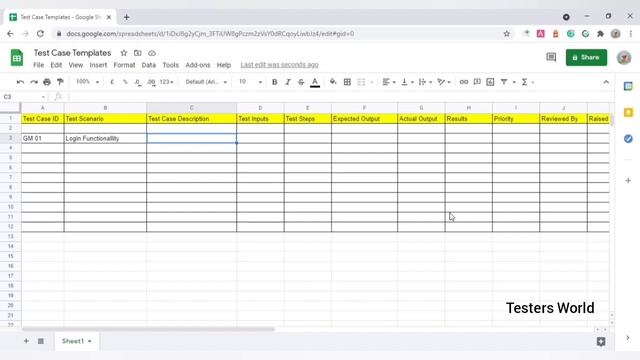Click the document title Test Case Templates
Screen dimensions: 640x360
(x=72, y=53)
